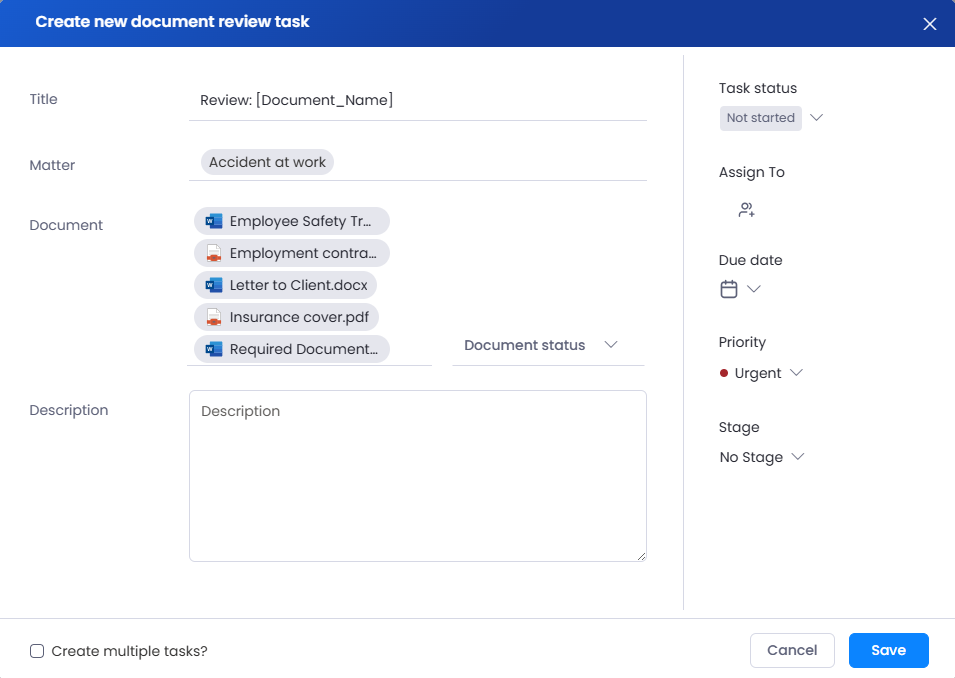
Task: Click Word icon on Letter to Client.docx
Action: (214, 285)
